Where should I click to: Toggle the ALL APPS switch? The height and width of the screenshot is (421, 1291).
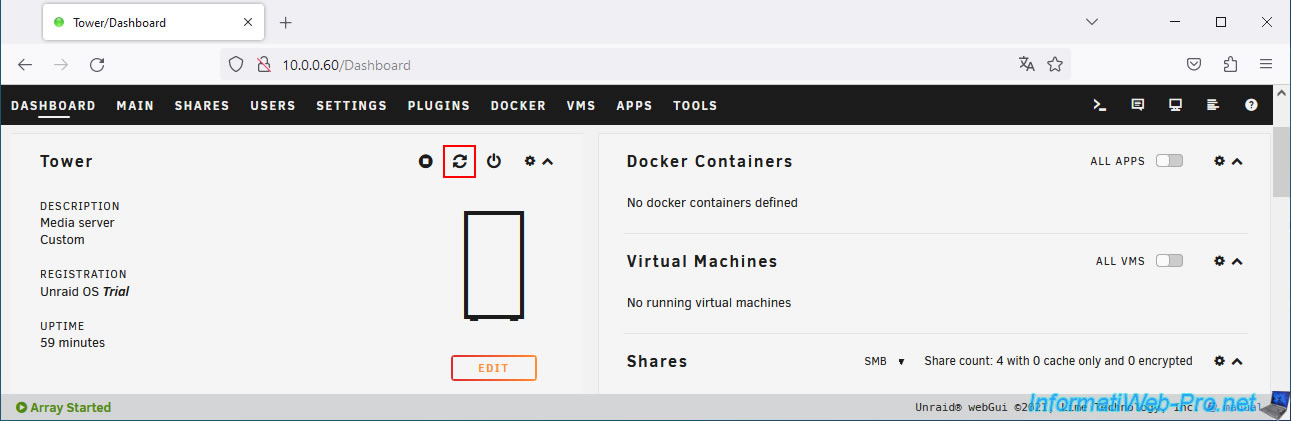tap(1168, 161)
